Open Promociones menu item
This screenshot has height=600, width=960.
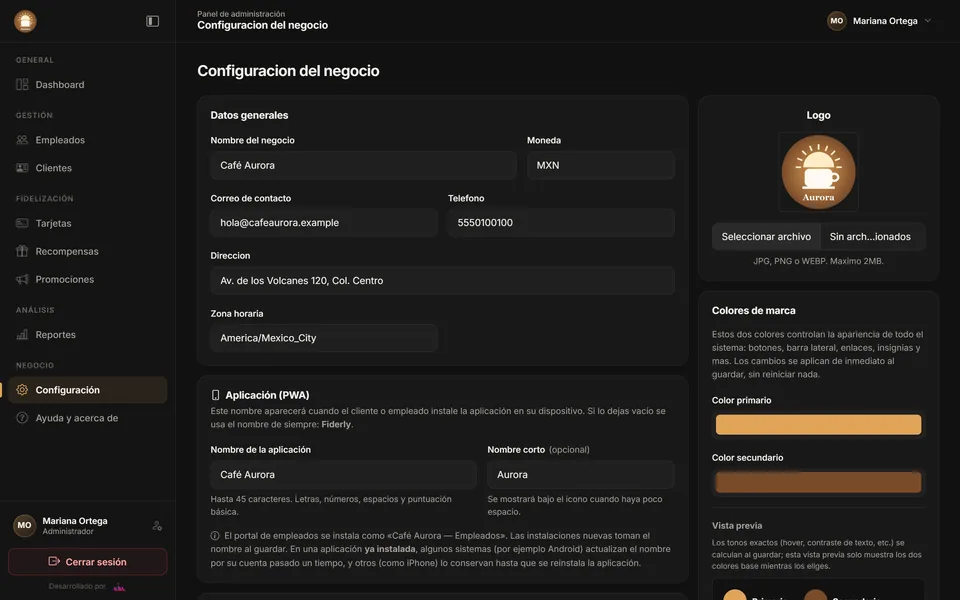88,279
